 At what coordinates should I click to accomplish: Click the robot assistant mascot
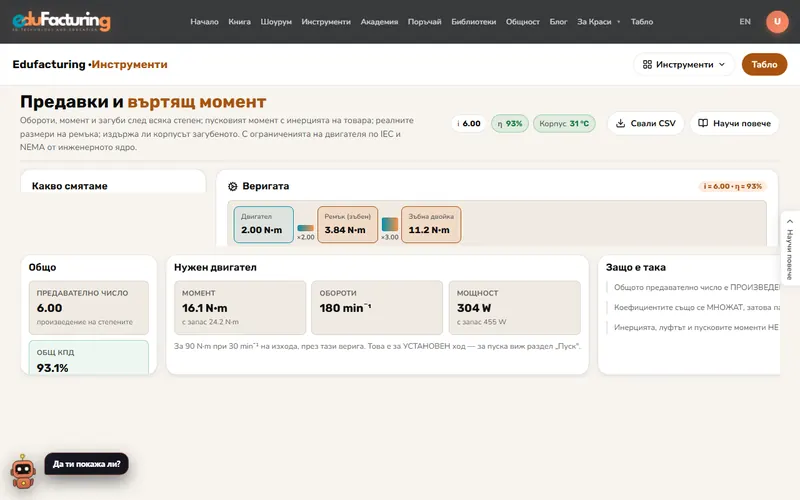(23, 471)
